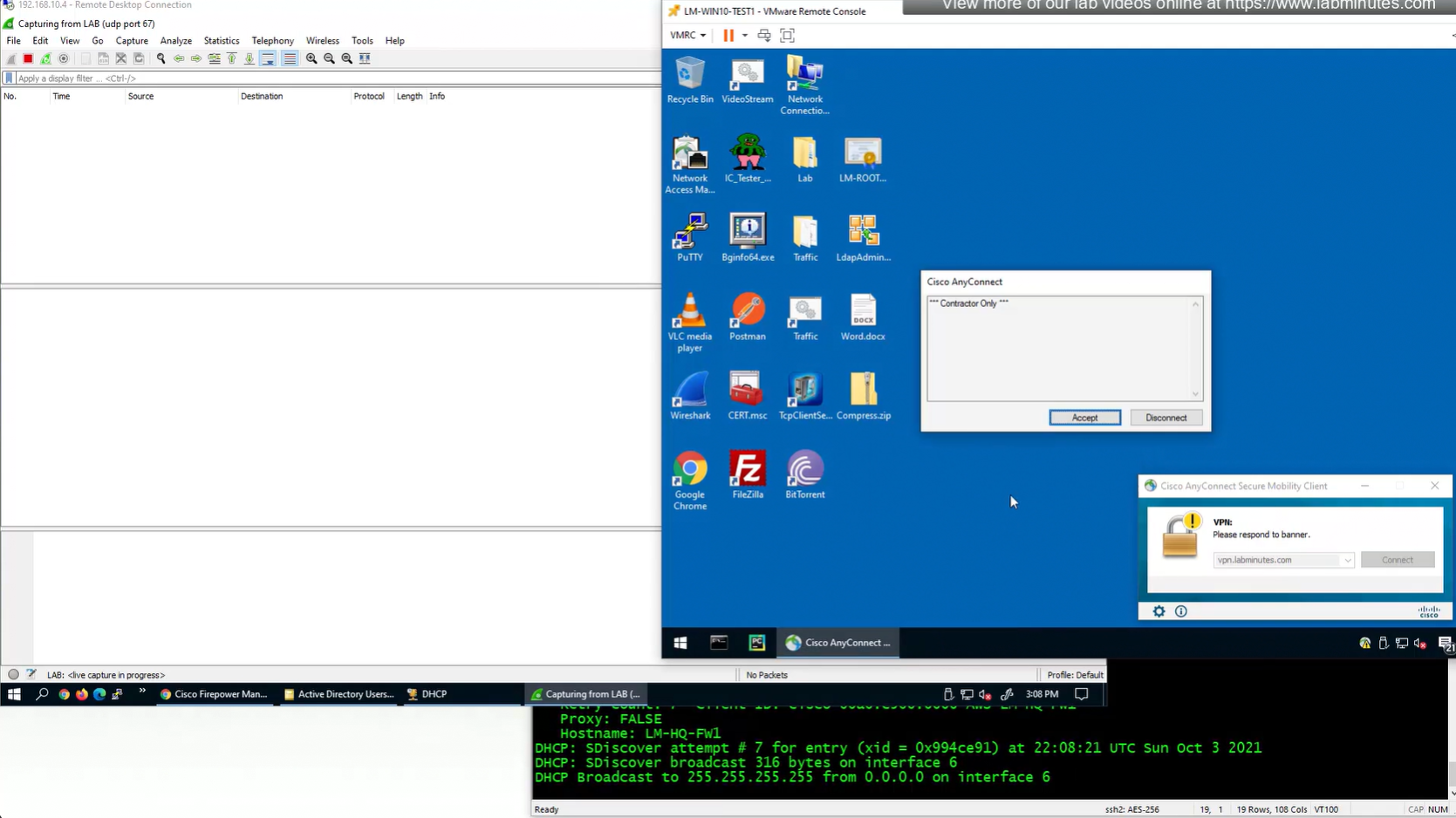Open the VPN server address dropdown

1347,560
